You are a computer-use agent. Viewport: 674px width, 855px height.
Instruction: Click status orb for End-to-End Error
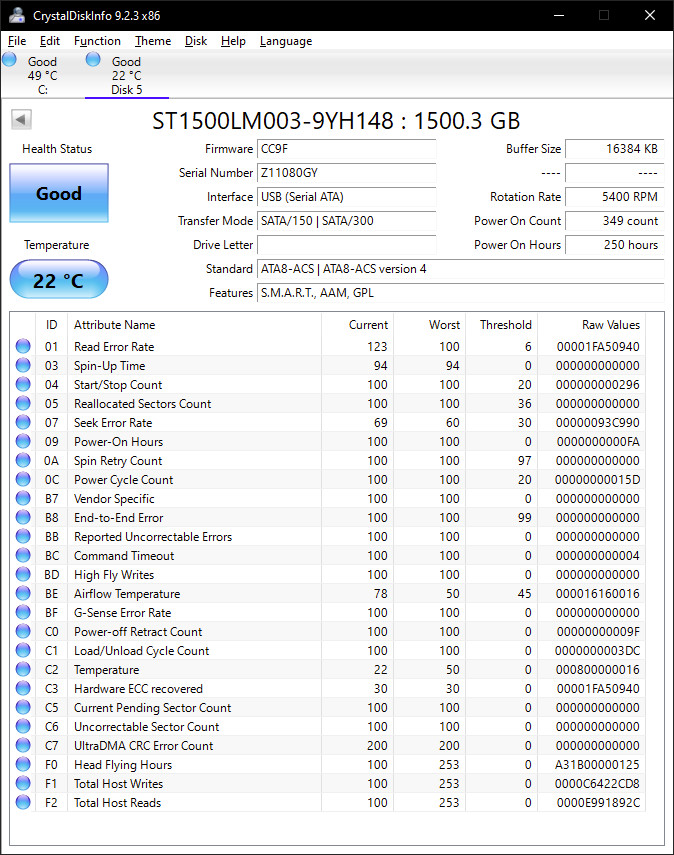point(23,517)
